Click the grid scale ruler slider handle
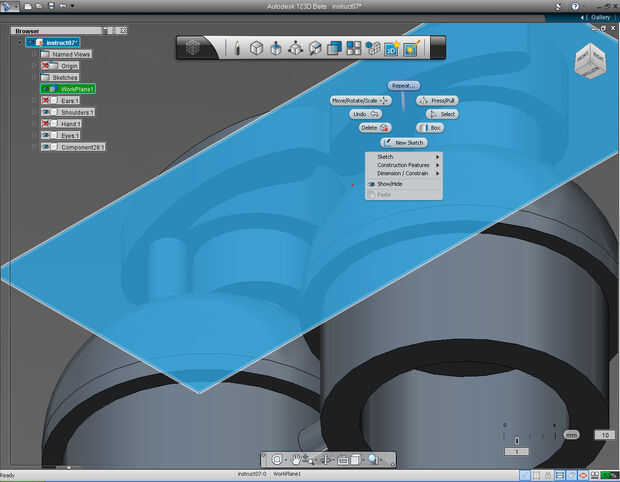The width and height of the screenshot is (620, 482). click(516, 440)
